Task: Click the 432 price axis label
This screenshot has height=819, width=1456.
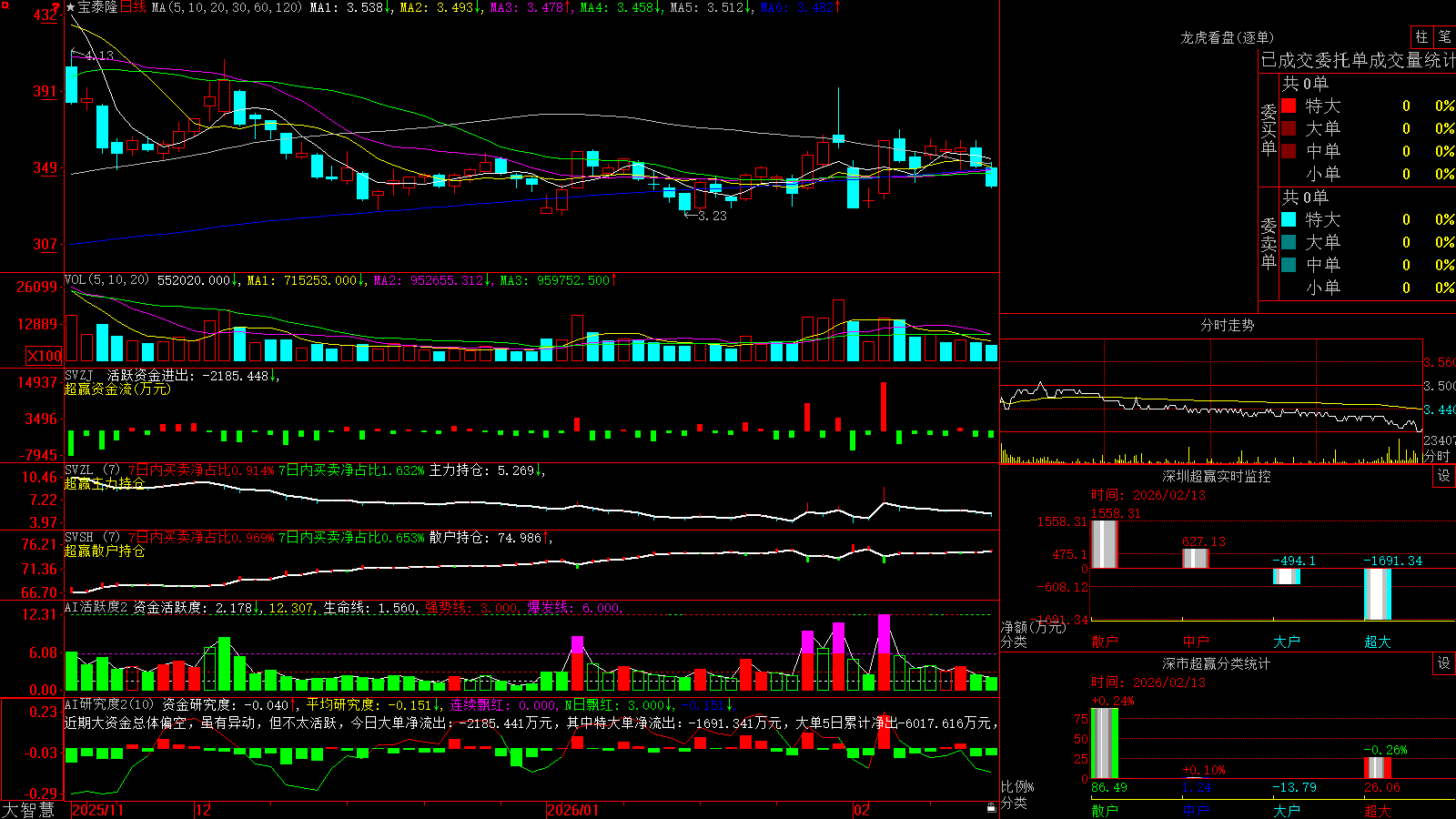Action: pos(45,15)
